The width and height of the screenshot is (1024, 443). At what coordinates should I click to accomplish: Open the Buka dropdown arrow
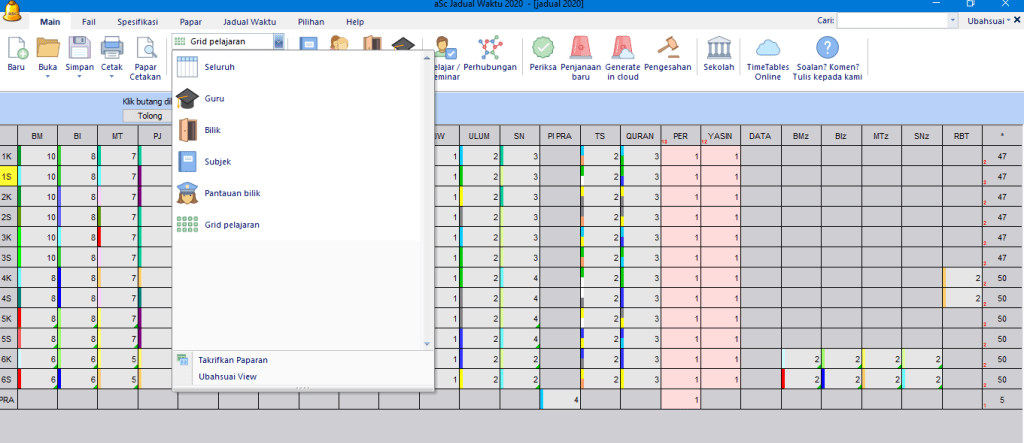pyautogui.click(x=48, y=76)
